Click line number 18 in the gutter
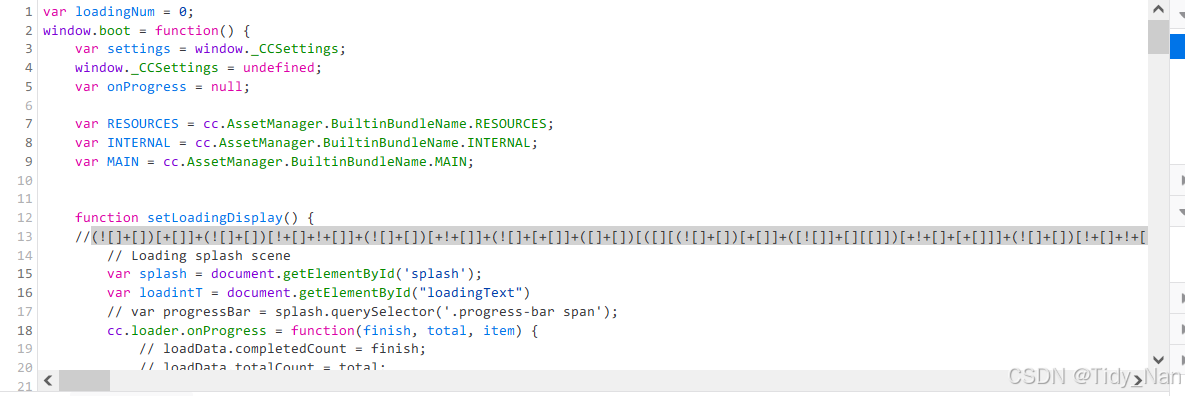Viewport: 1185px width, 396px height. (24, 330)
